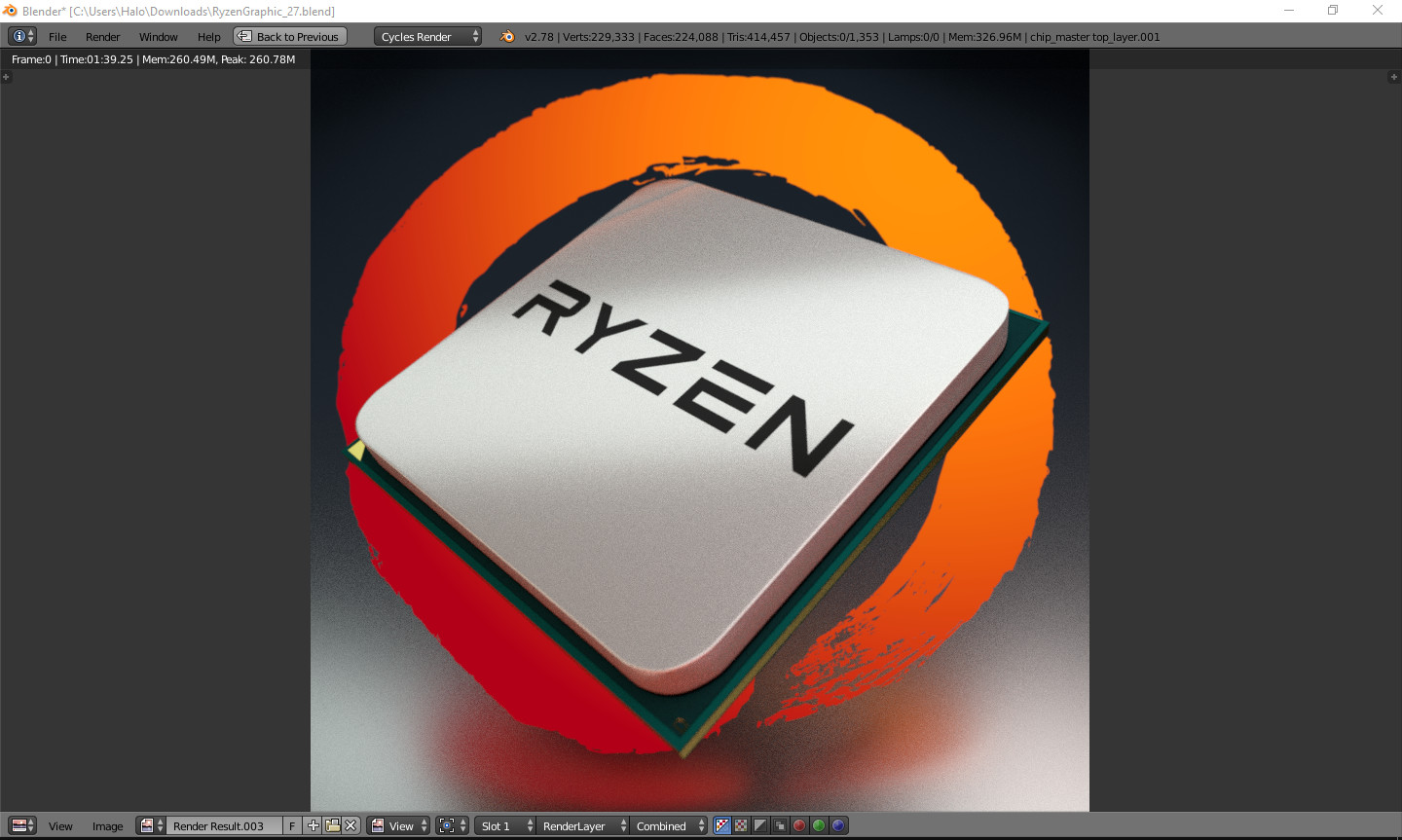Viewport: 1402px width, 840px height.
Task: Toggle green channel display
Action: [819, 825]
